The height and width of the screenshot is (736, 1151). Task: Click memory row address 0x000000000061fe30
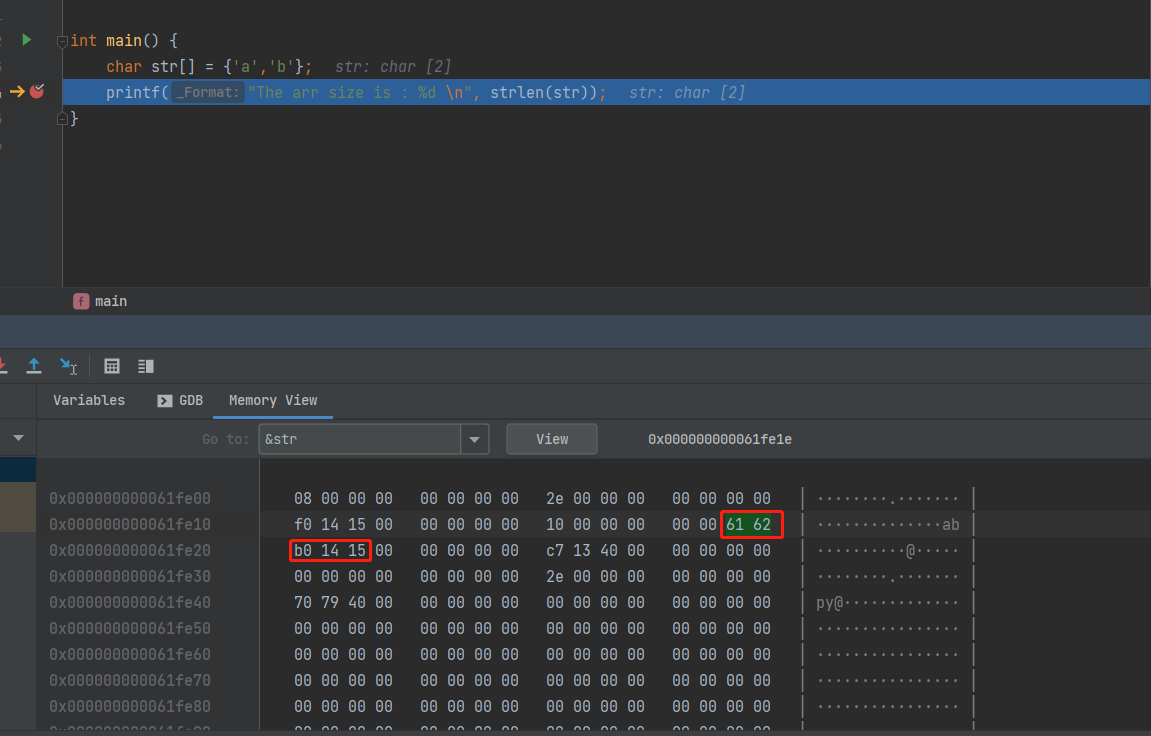coord(130,577)
